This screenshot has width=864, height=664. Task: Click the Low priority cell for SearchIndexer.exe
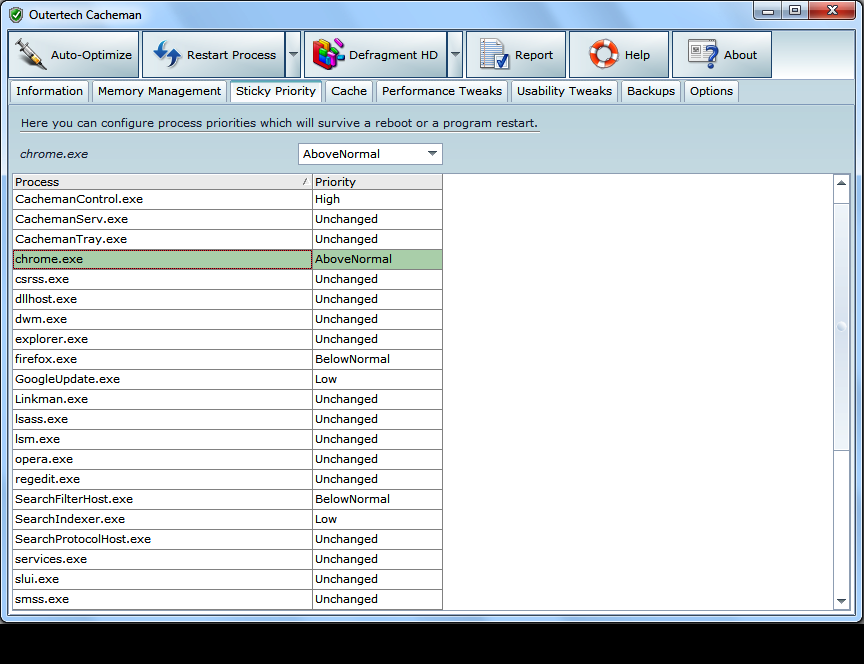coord(377,519)
